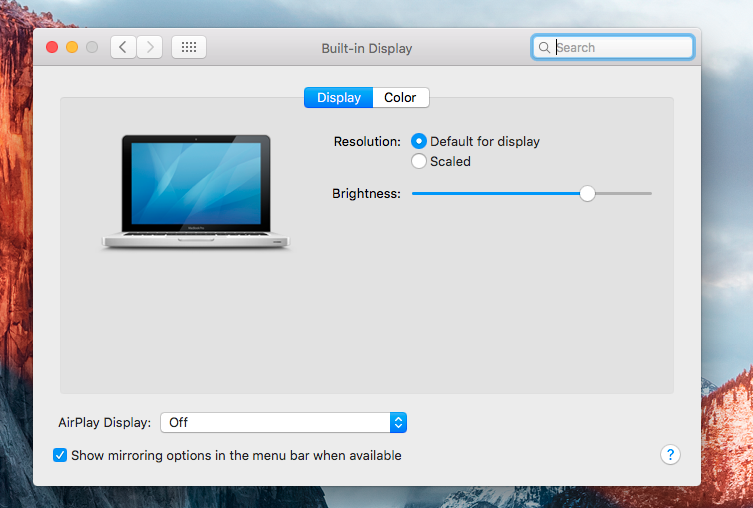Viewport: 753px width, 508px height.
Task: Go back with the left chevron button
Action: pyautogui.click(x=123, y=47)
